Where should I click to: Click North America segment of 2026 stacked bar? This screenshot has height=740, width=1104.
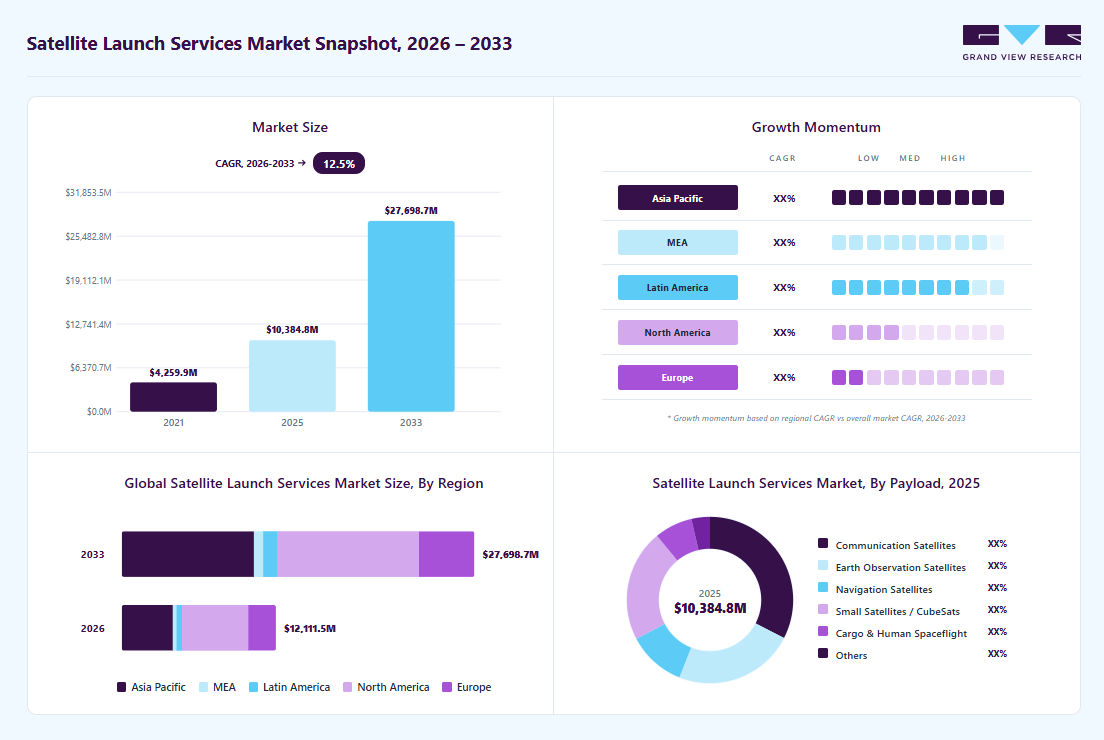tap(215, 627)
